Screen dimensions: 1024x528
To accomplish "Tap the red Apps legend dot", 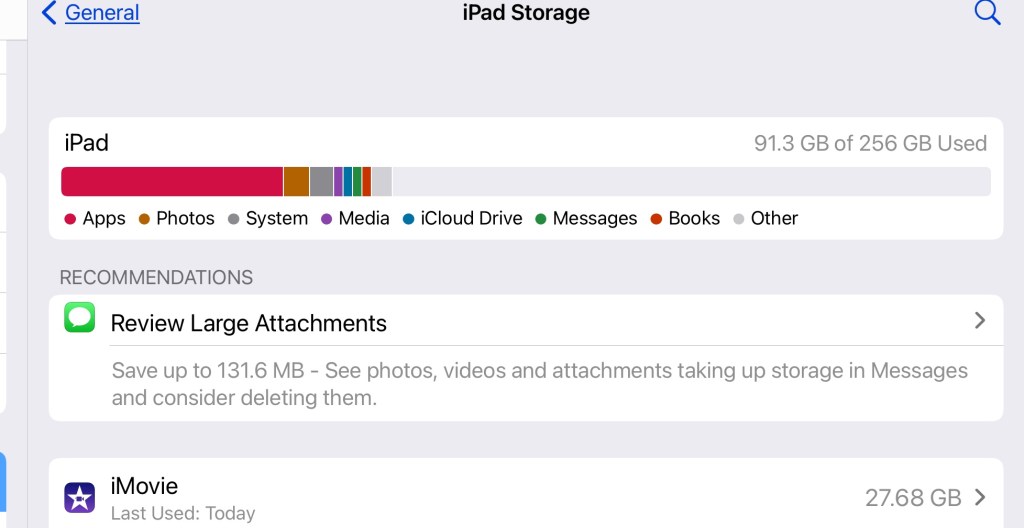I will 70,219.
